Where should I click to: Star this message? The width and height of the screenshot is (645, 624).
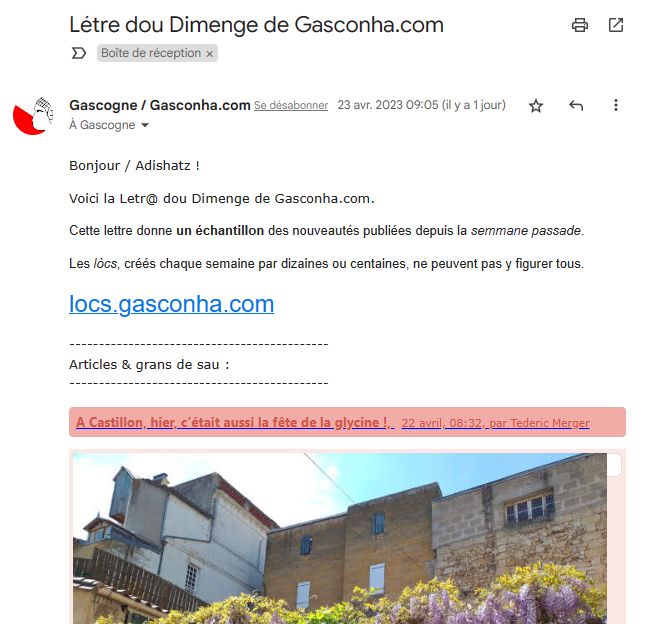(x=536, y=106)
